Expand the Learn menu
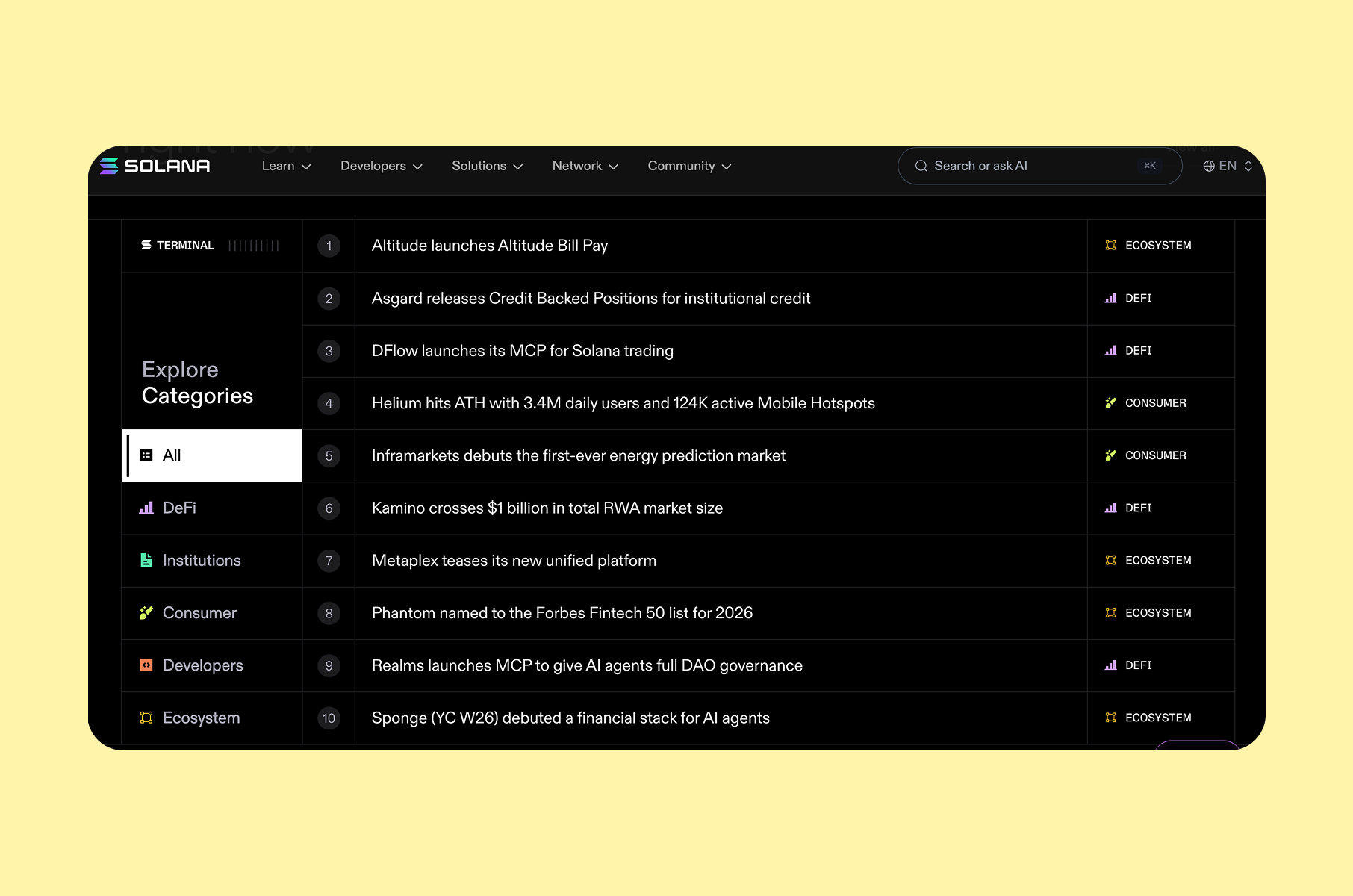 [286, 166]
